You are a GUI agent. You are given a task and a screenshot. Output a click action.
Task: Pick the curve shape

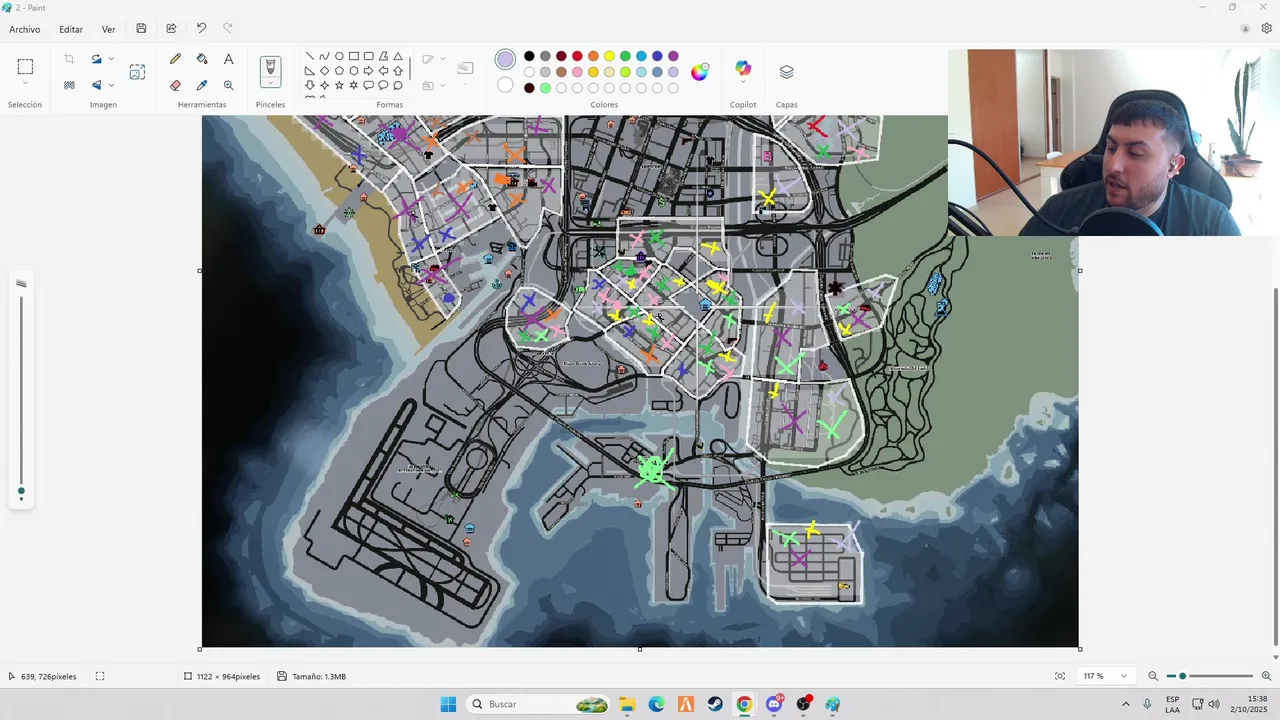324,56
